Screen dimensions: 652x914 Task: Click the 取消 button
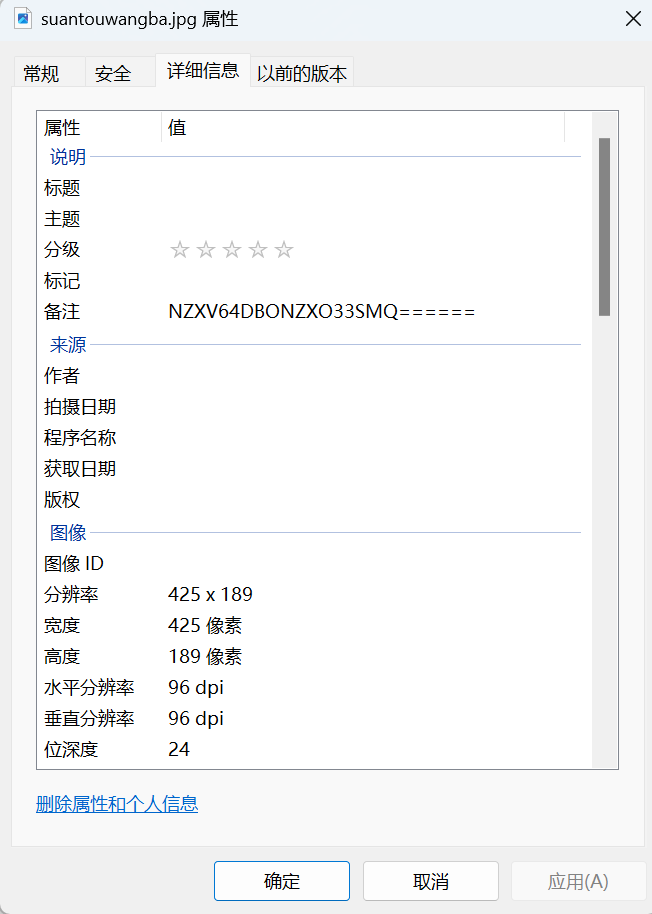click(431, 881)
